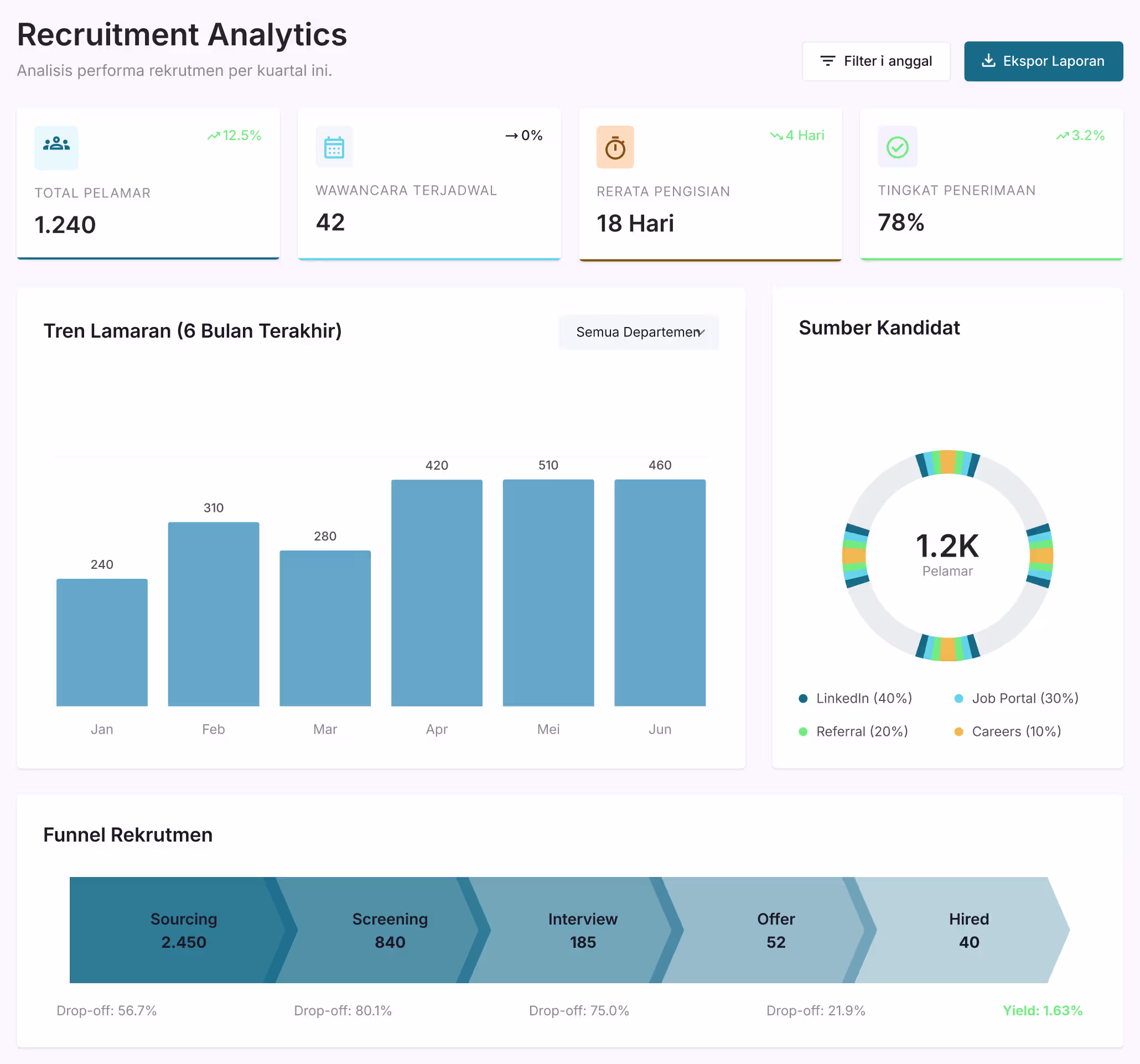
Task: Click the 18 Hari value
Action: click(x=635, y=224)
